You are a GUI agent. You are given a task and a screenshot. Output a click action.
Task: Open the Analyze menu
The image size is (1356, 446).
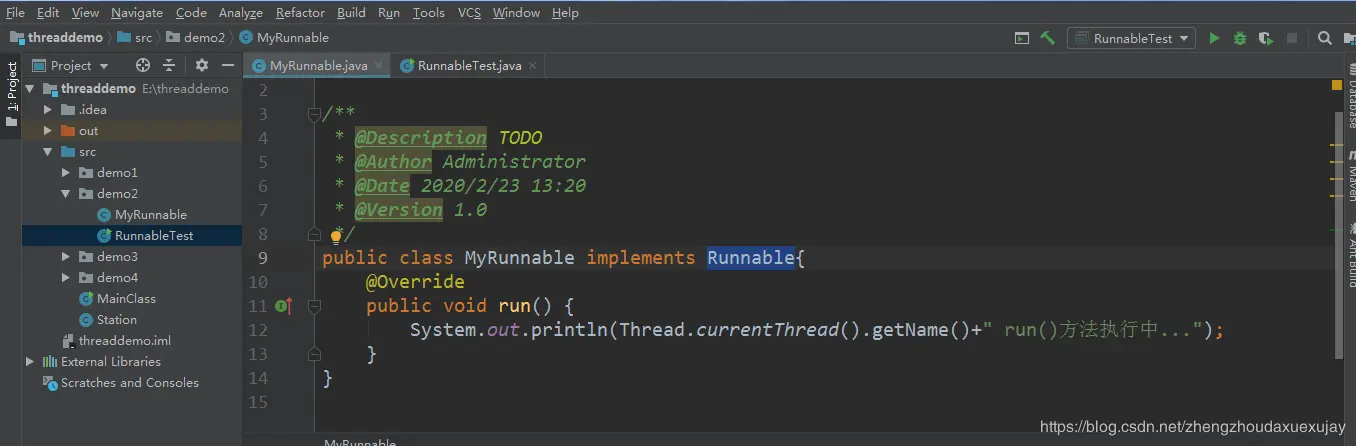point(240,13)
